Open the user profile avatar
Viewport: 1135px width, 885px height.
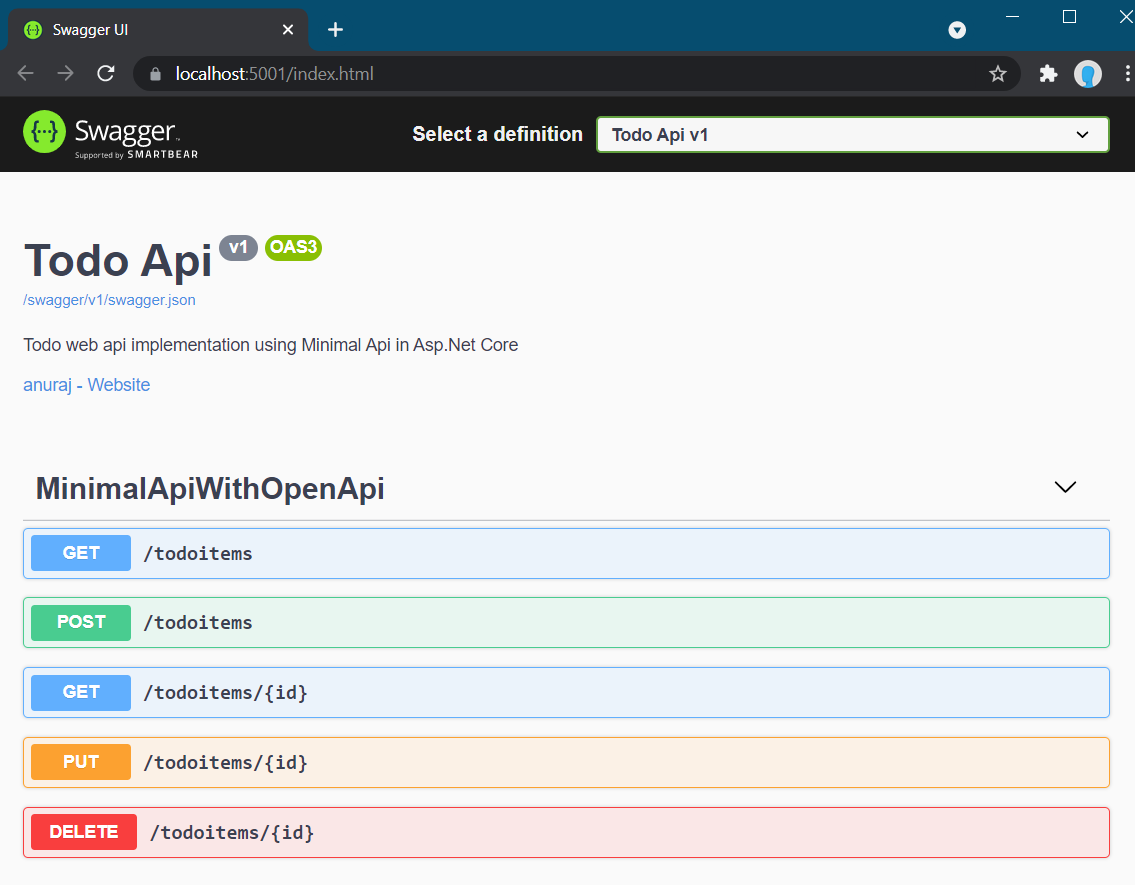(1087, 74)
